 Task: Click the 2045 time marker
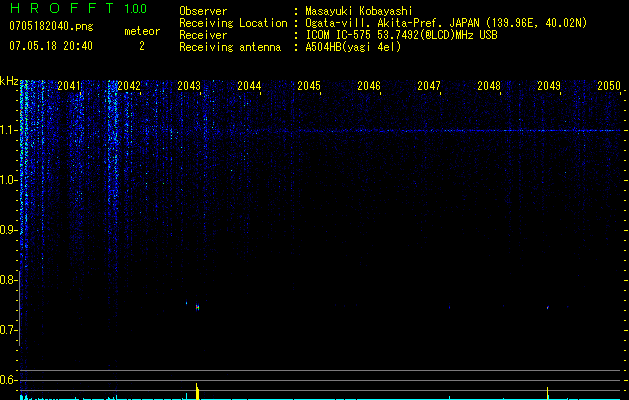[x=309, y=86]
